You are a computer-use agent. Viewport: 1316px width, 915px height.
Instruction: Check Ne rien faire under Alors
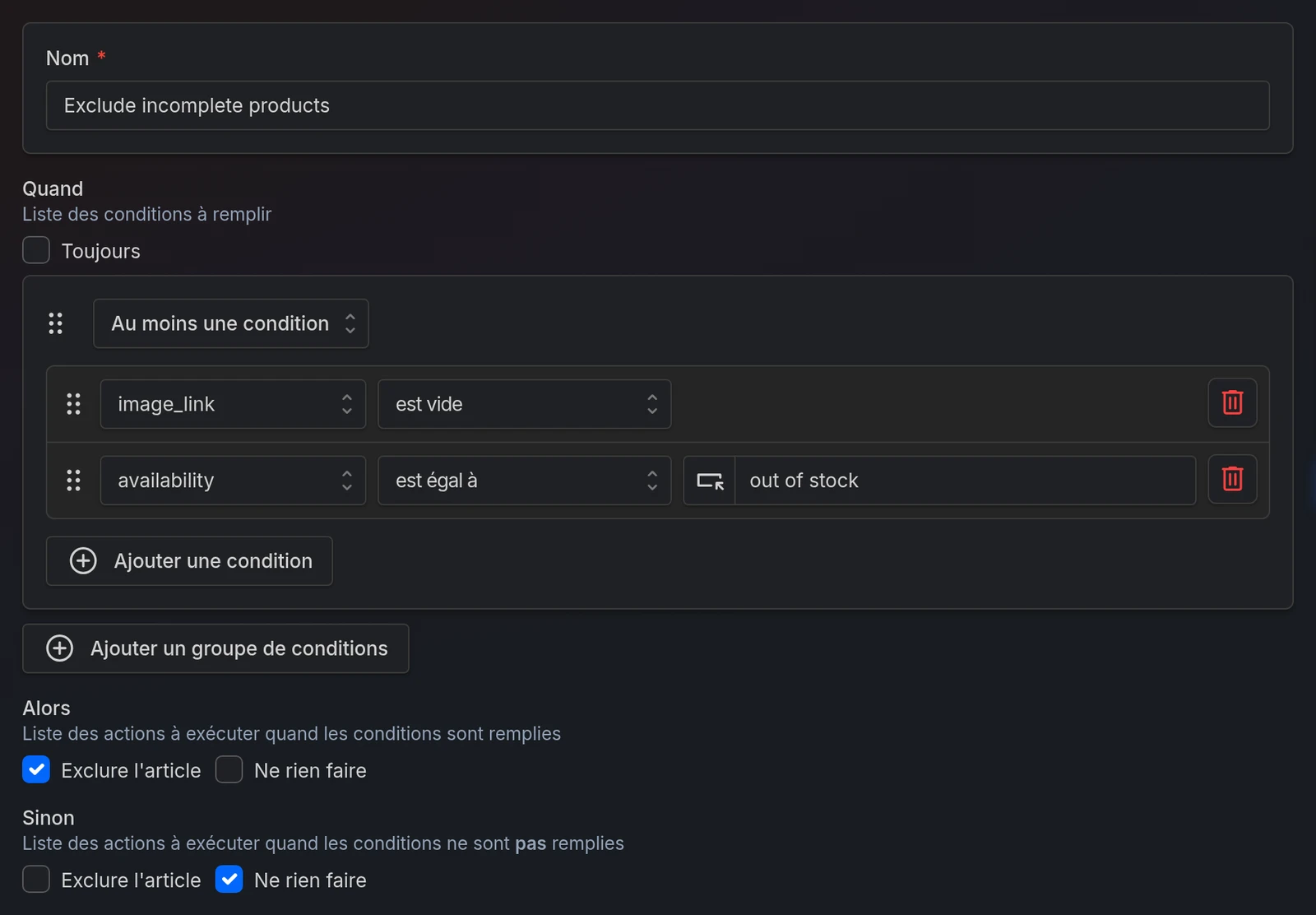(x=229, y=769)
